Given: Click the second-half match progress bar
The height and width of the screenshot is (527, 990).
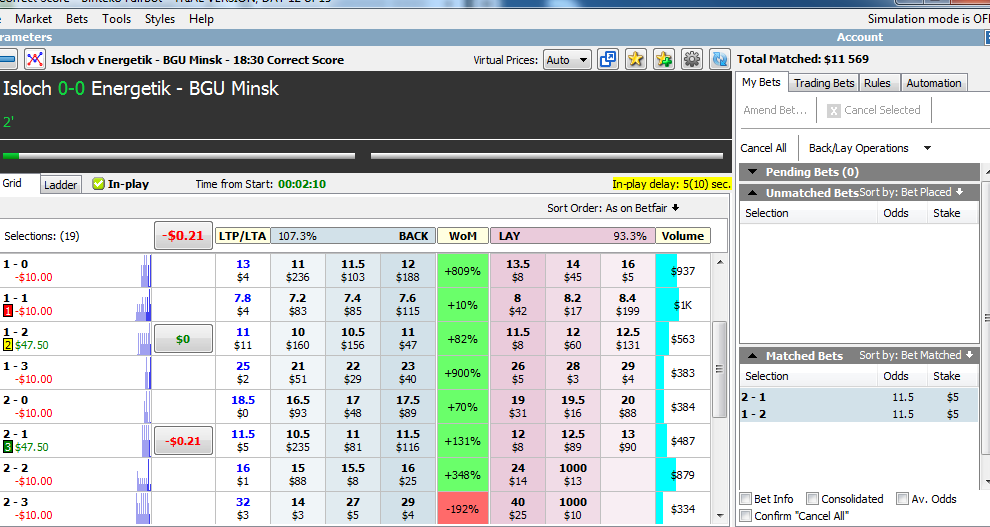Looking at the screenshot, I should (547, 155).
